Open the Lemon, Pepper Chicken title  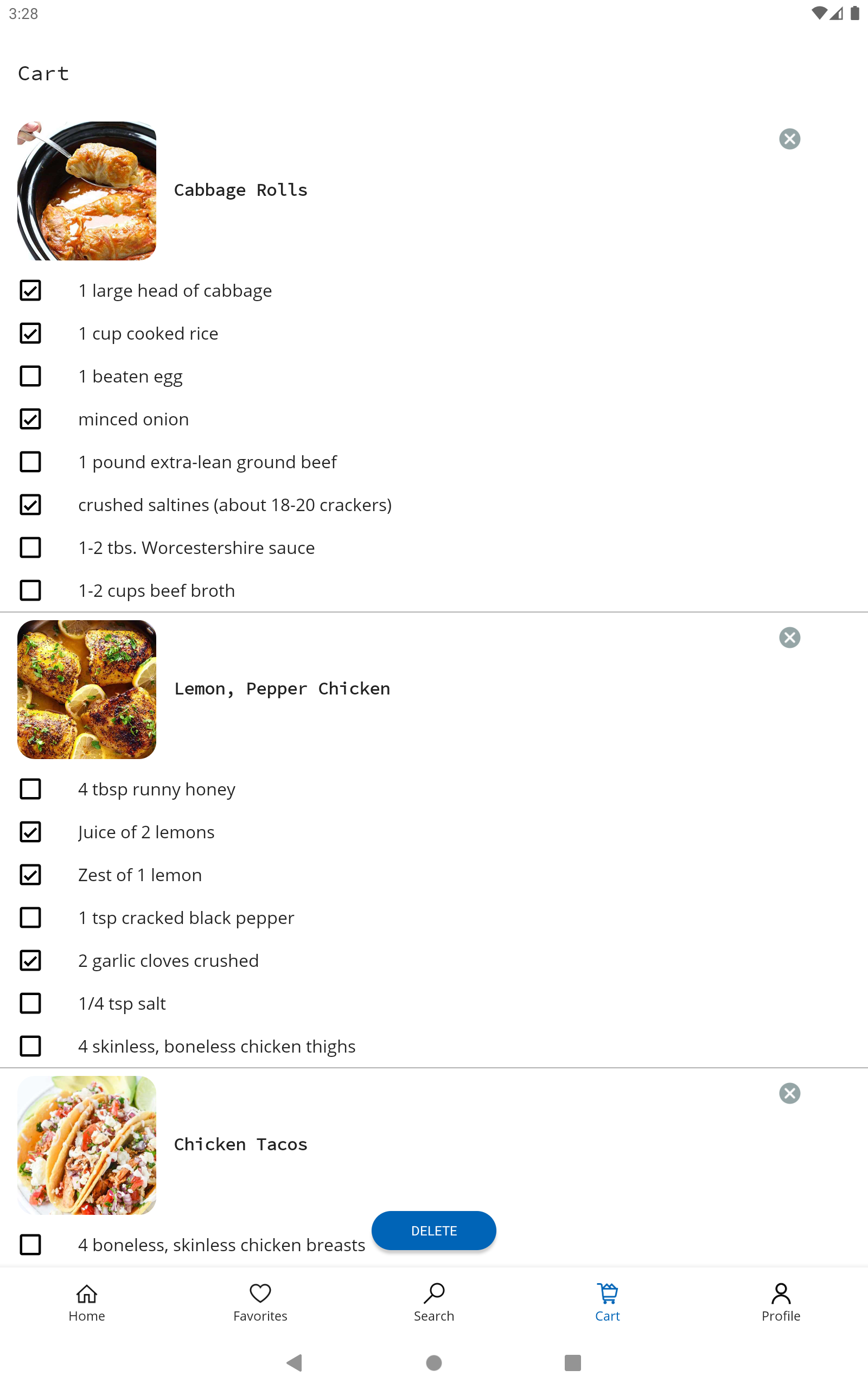click(x=282, y=689)
